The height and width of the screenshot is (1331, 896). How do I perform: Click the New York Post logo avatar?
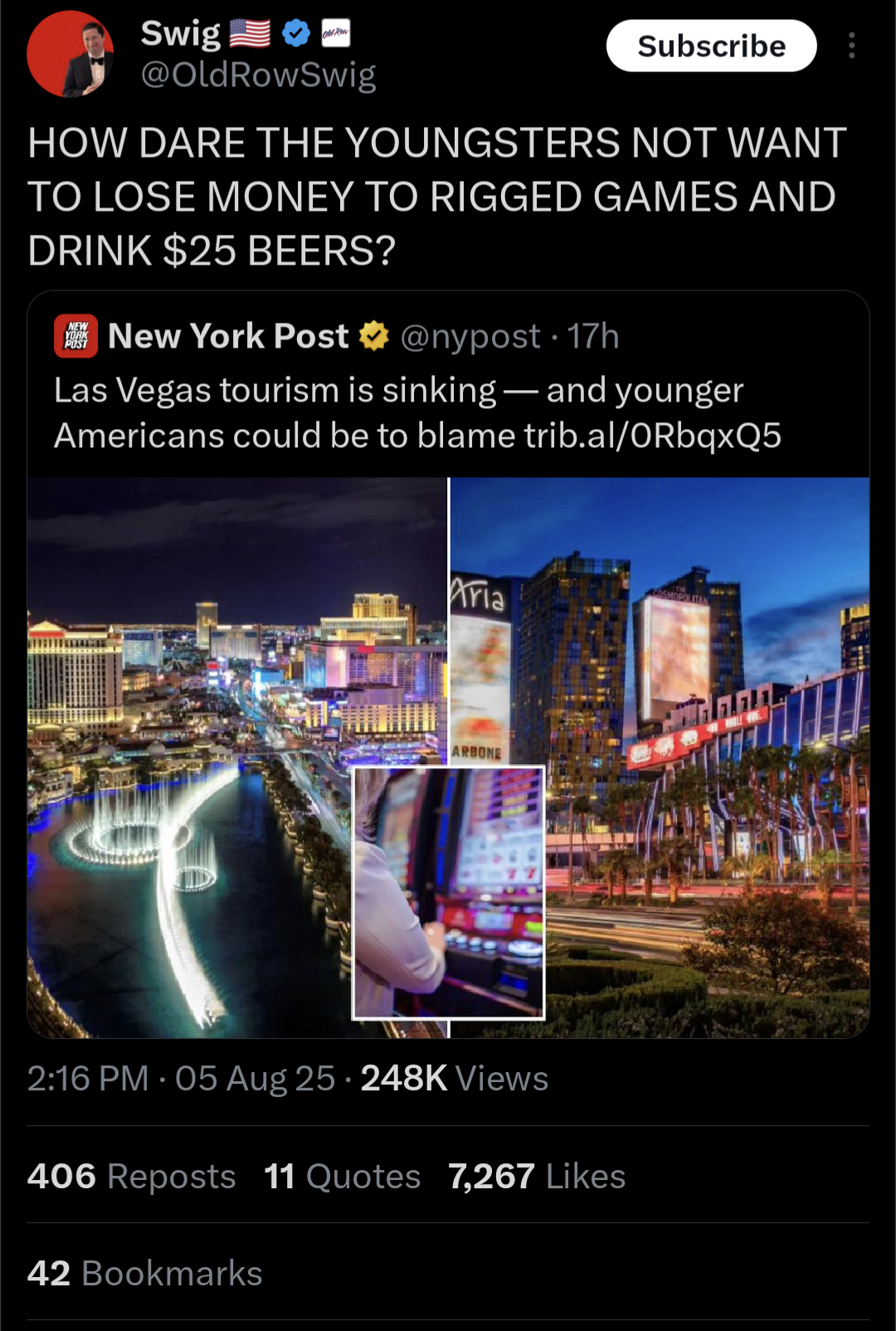point(75,336)
